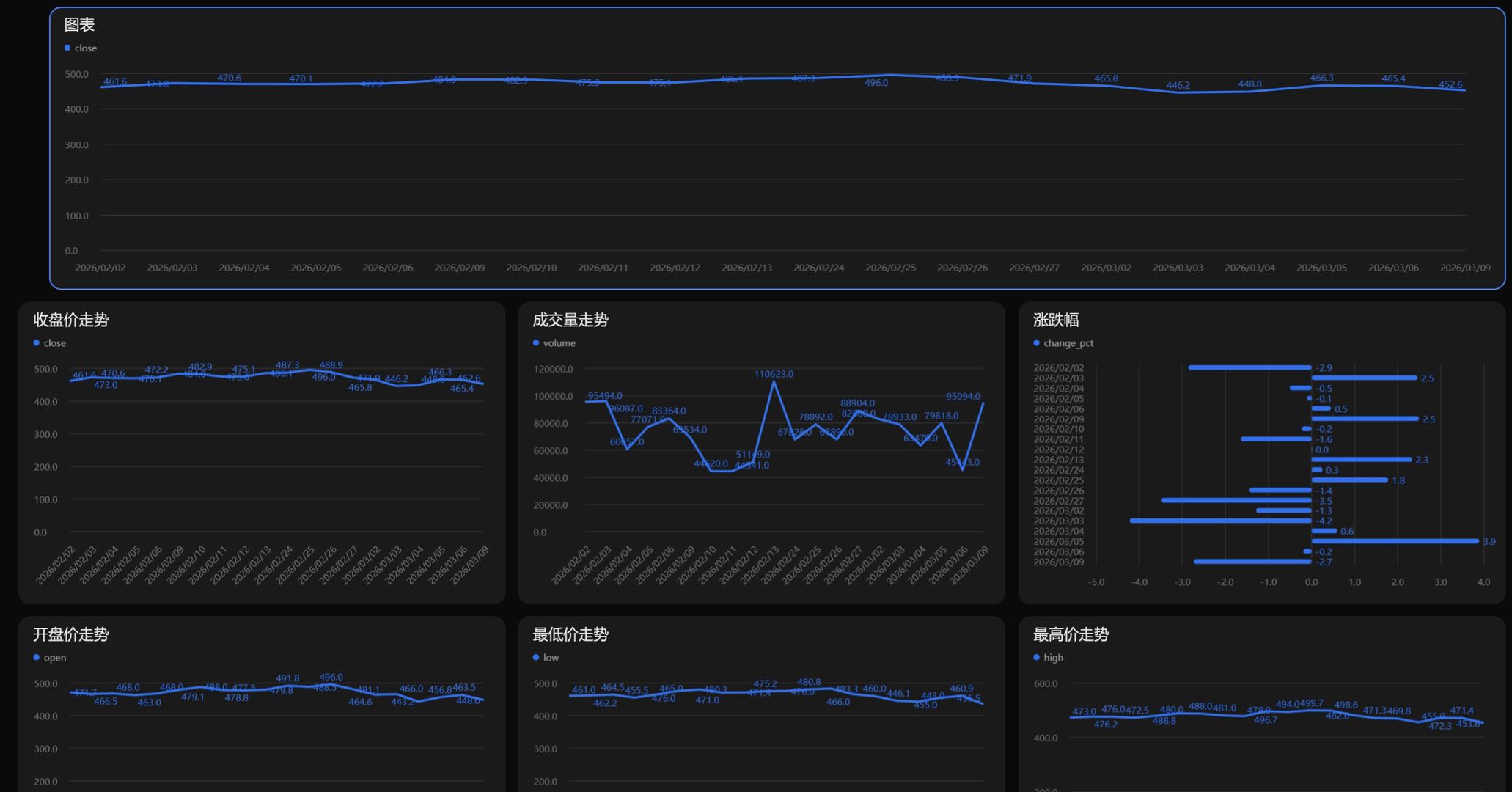The height and width of the screenshot is (792, 1512).
Task: Toggle the open legend entry
Action: 54,658
